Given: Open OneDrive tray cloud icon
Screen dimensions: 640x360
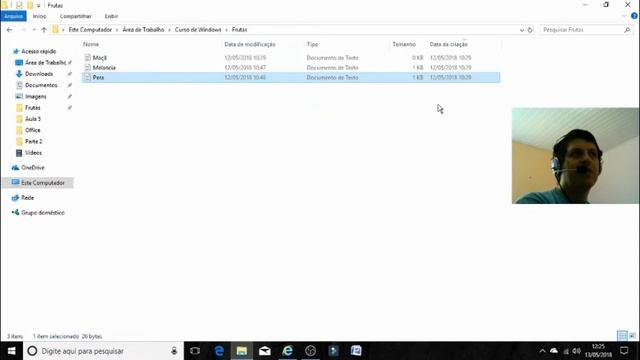Looking at the screenshot, I should 554,351.
